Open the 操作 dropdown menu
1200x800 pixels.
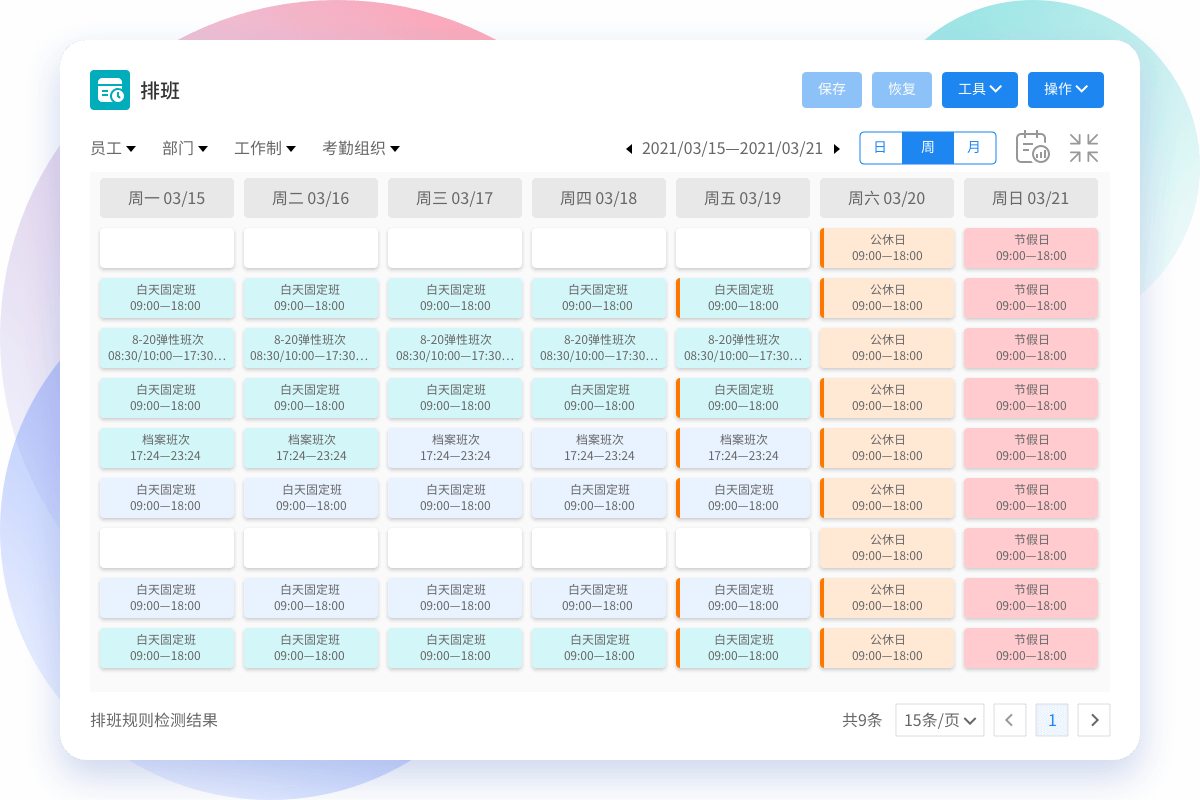coord(1066,90)
